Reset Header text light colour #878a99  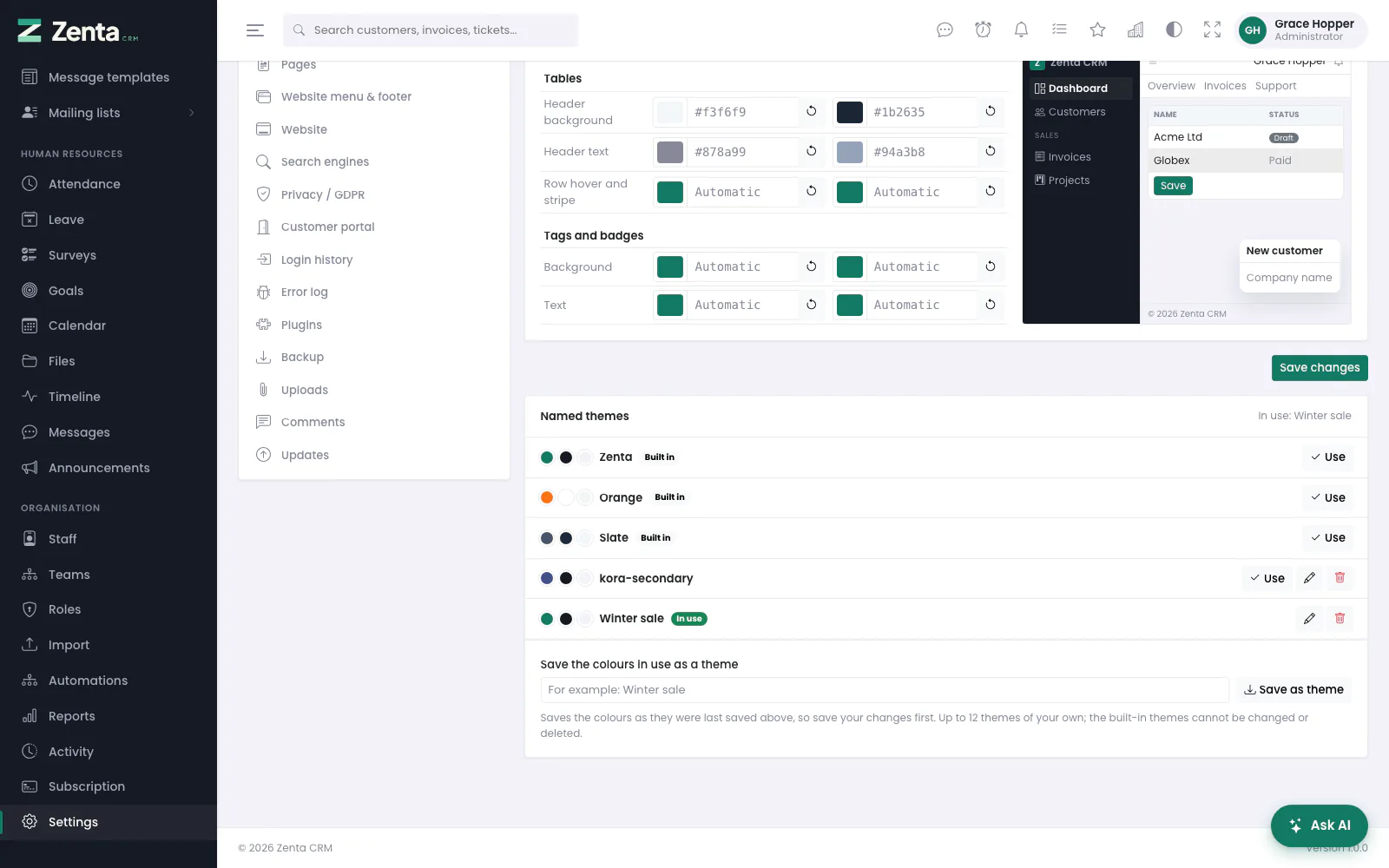click(812, 151)
